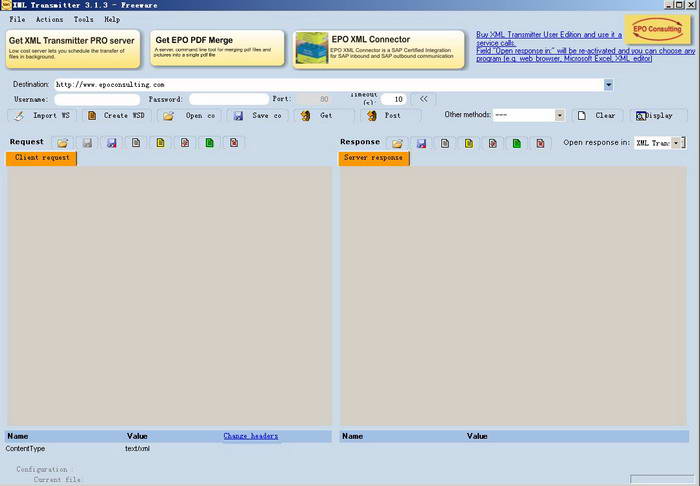Click the Open co button
The image size is (700, 486).
coord(189,116)
